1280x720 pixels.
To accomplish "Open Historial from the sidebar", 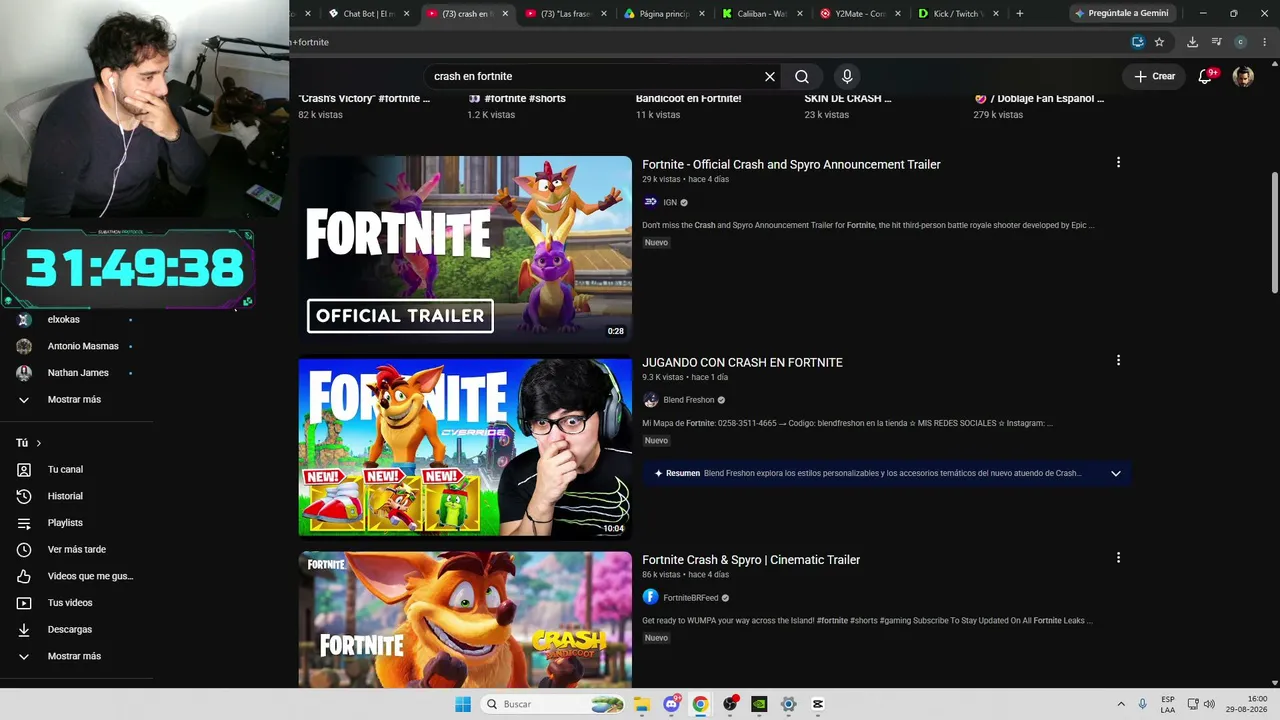I will point(65,496).
